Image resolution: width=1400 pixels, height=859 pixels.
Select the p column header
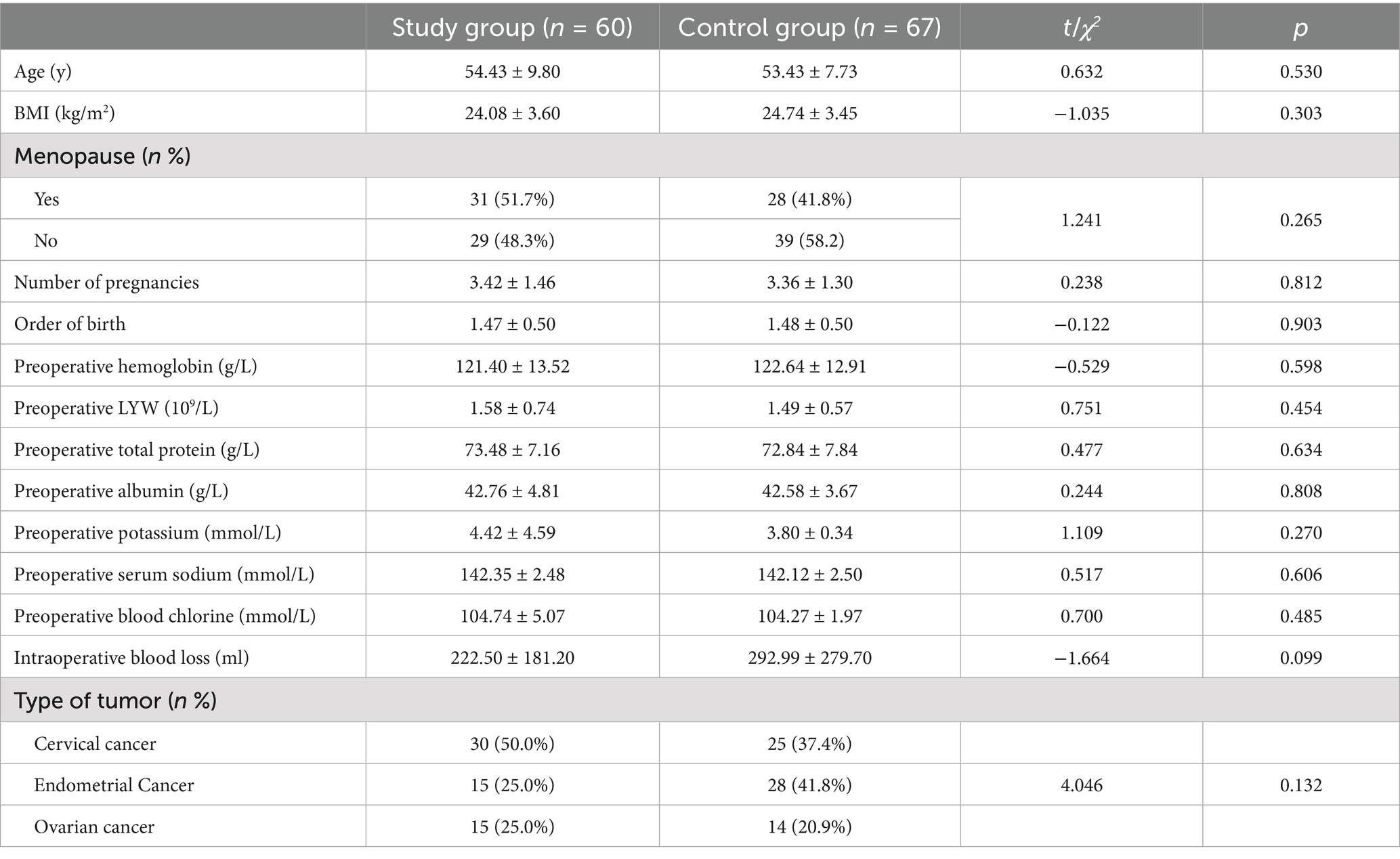tap(1300, 27)
